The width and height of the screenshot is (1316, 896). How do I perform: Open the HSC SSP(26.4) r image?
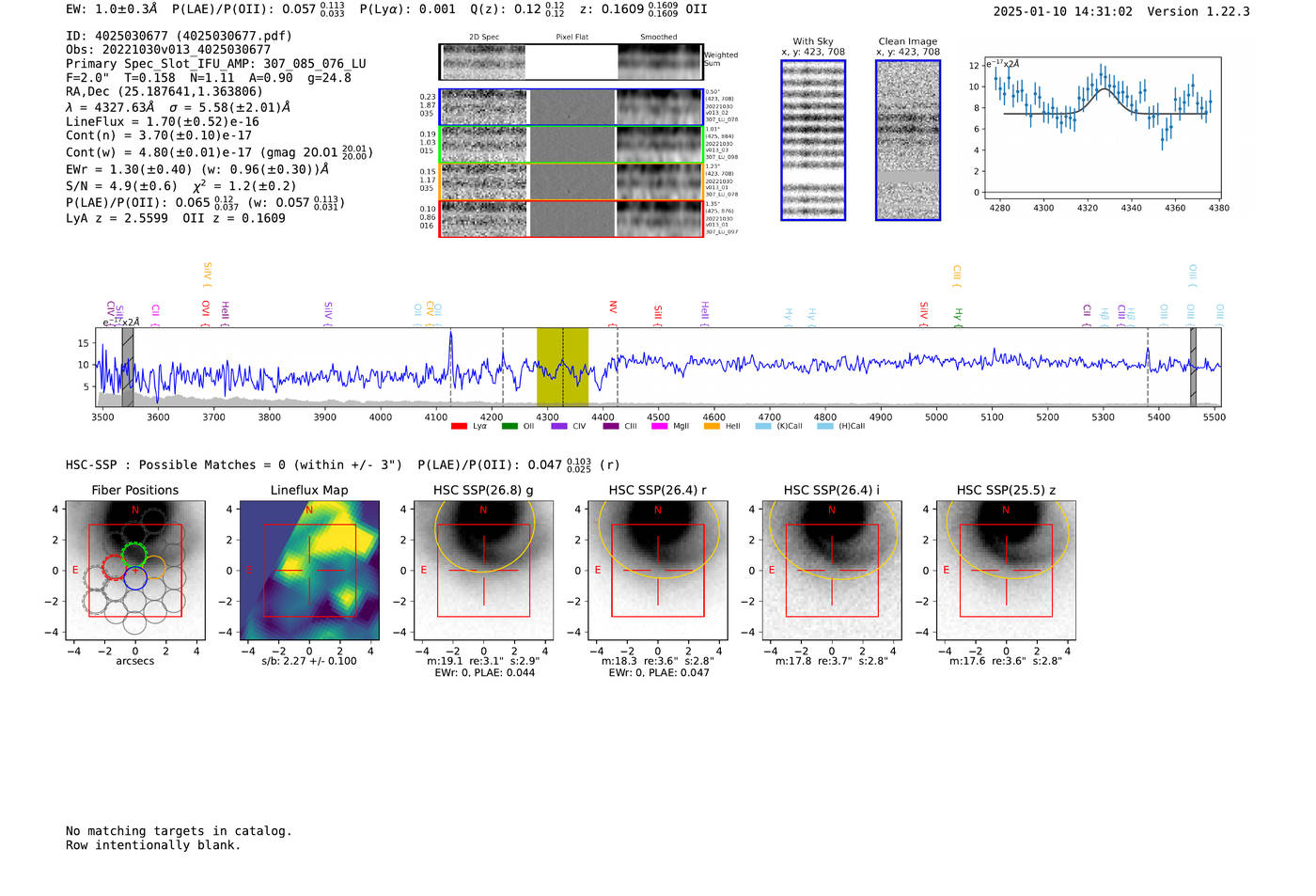click(x=658, y=571)
